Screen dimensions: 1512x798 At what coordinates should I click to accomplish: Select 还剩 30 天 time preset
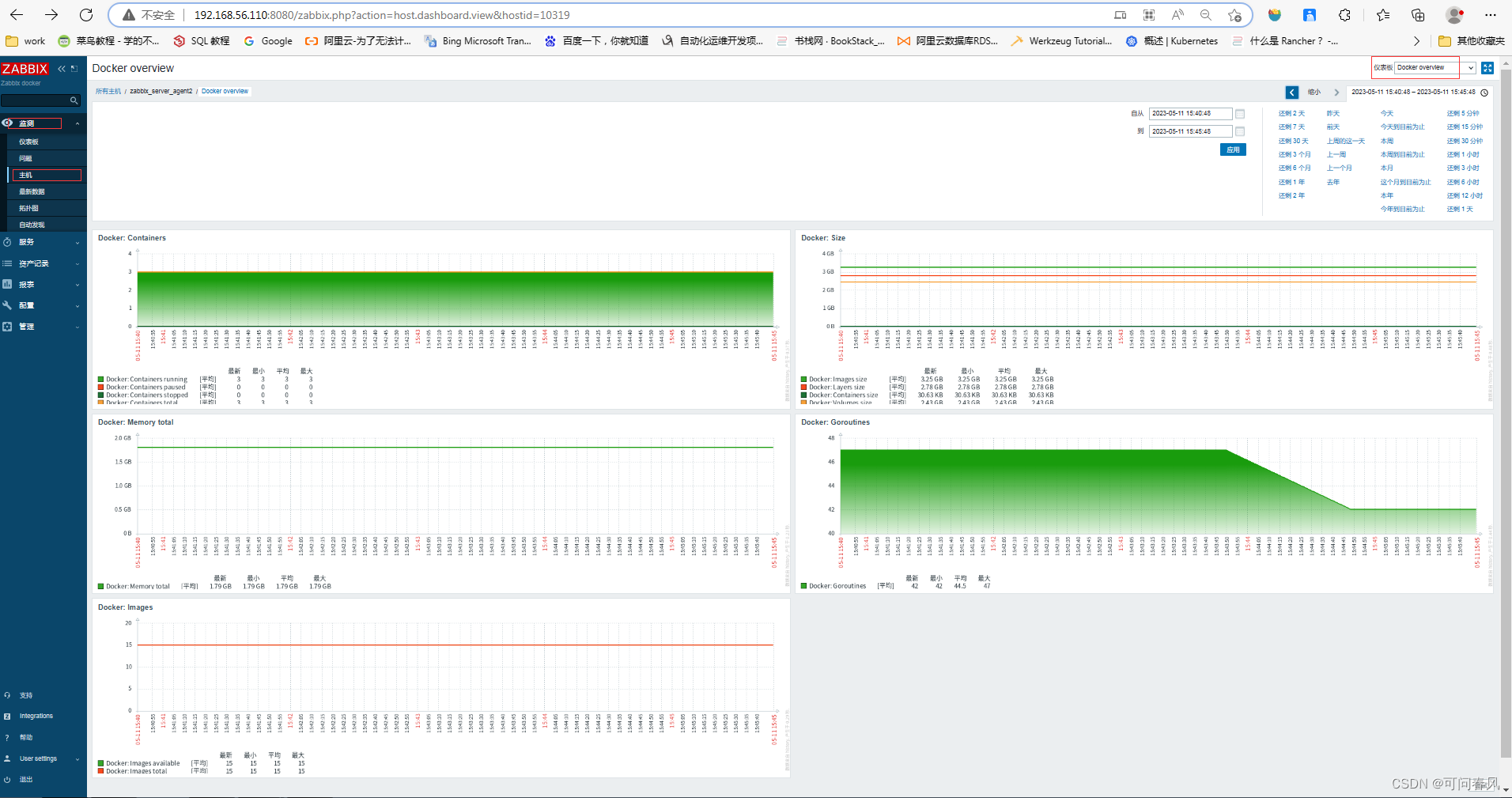pyautogui.click(x=1293, y=141)
